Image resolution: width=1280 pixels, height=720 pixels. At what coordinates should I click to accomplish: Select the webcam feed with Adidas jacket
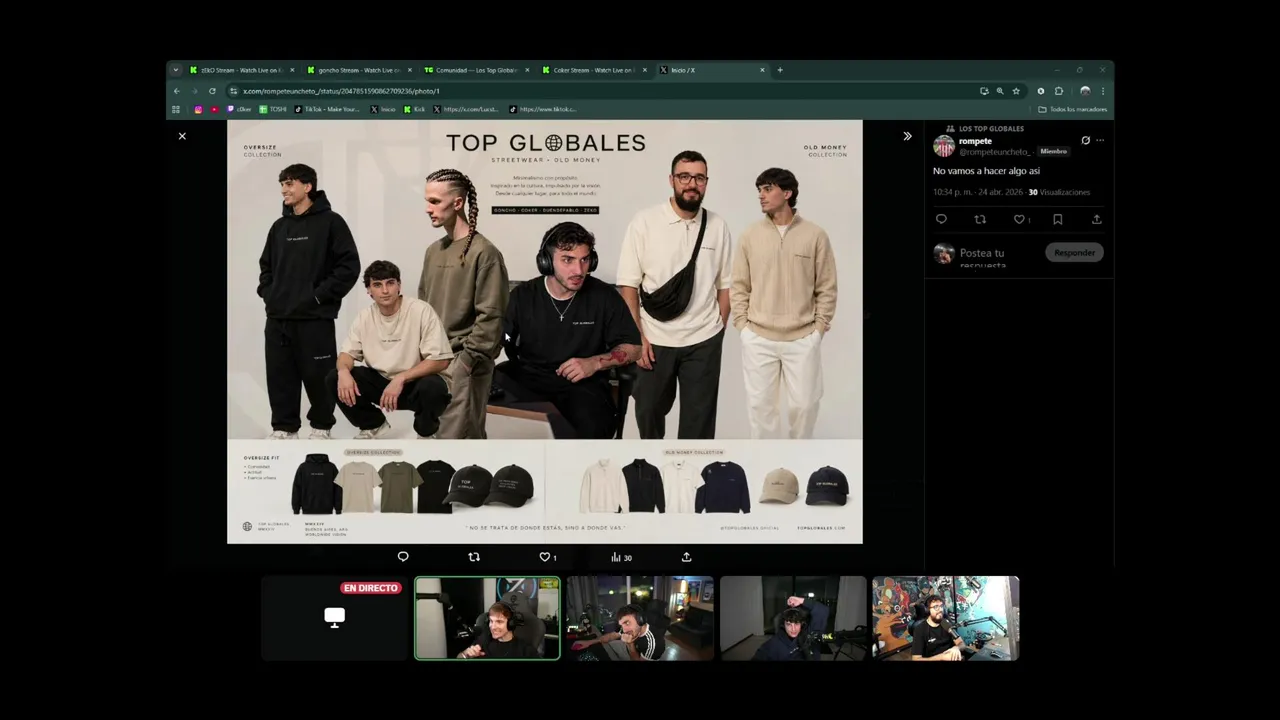[640, 618]
